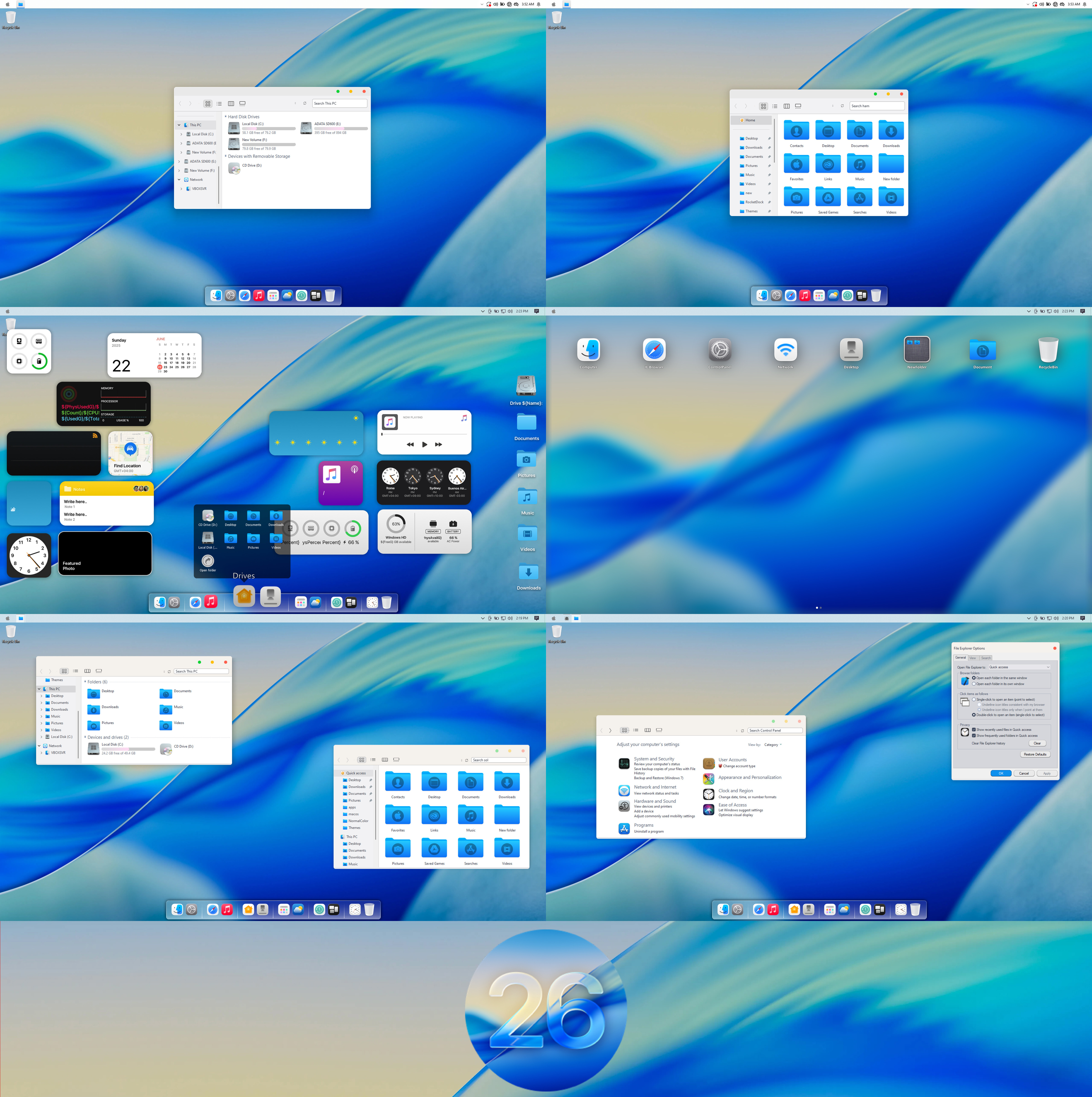The width and height of the screenshot is (1092, 1097).
Task: Click the orange RSS icon on dark widget
Action: pos(95,436)
